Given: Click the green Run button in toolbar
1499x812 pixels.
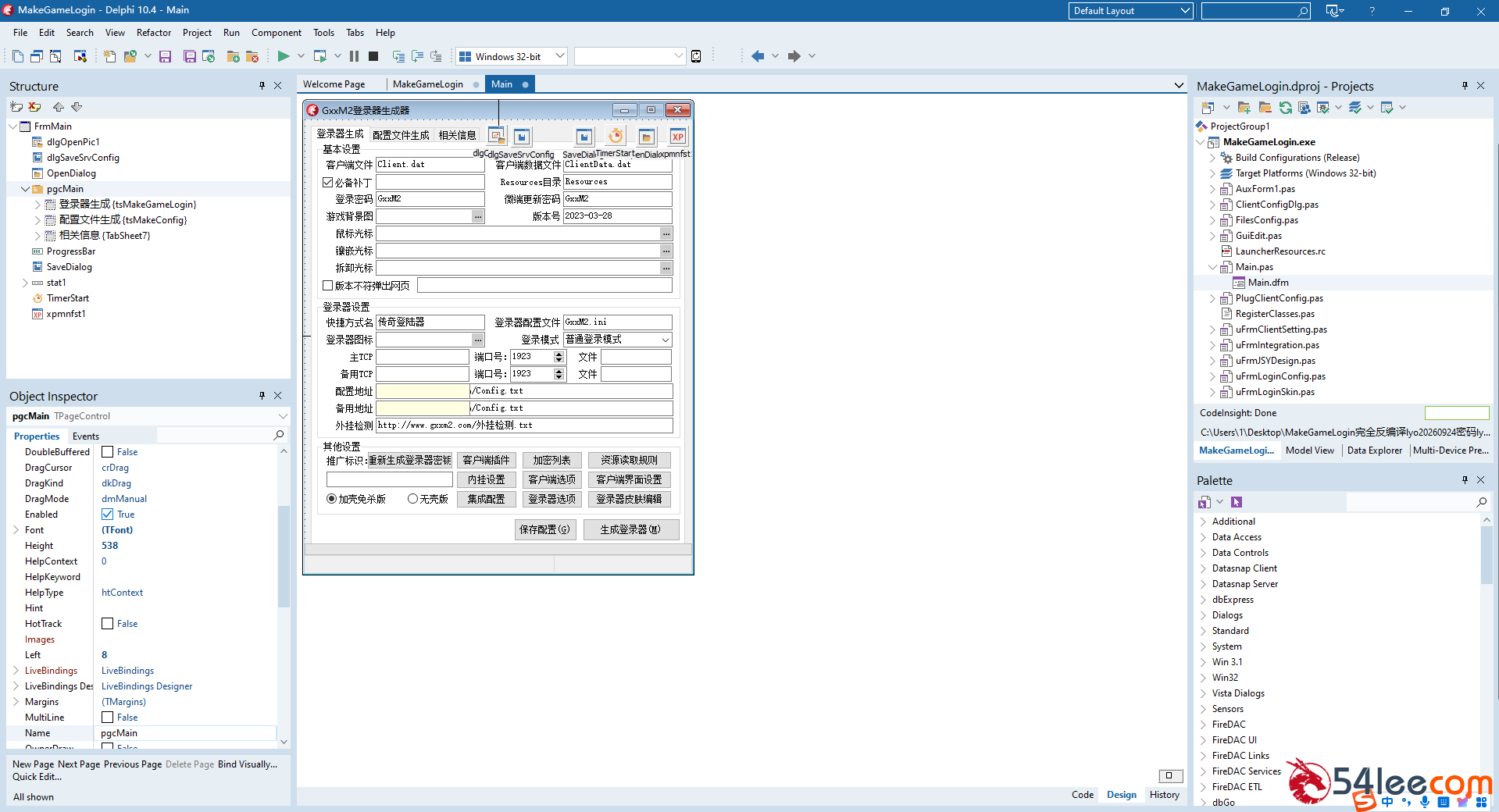Looking at the screenshot, I should coord(284,56).
